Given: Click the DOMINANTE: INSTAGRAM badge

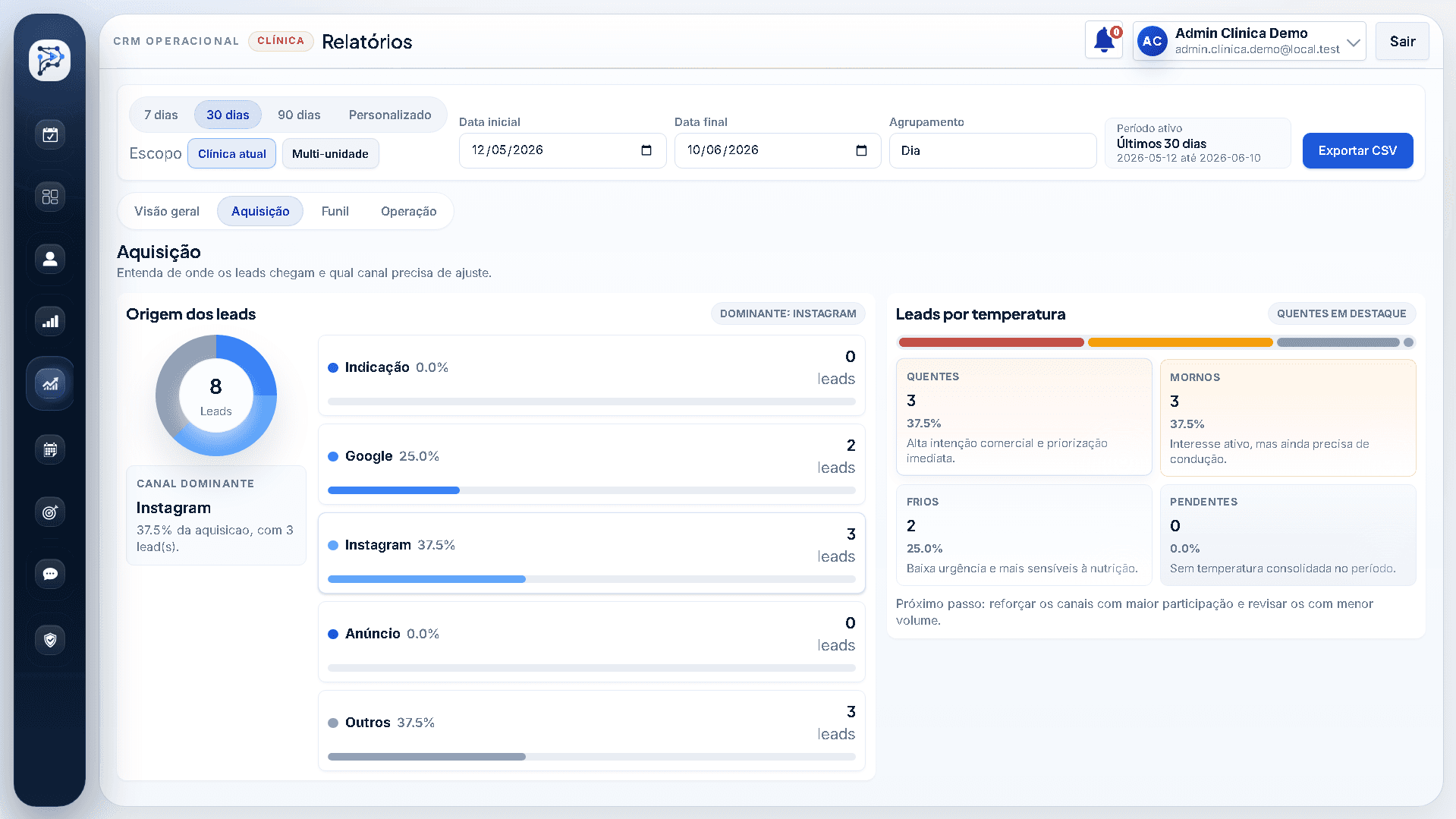Looking at the screenshot, I should [788, 313].
